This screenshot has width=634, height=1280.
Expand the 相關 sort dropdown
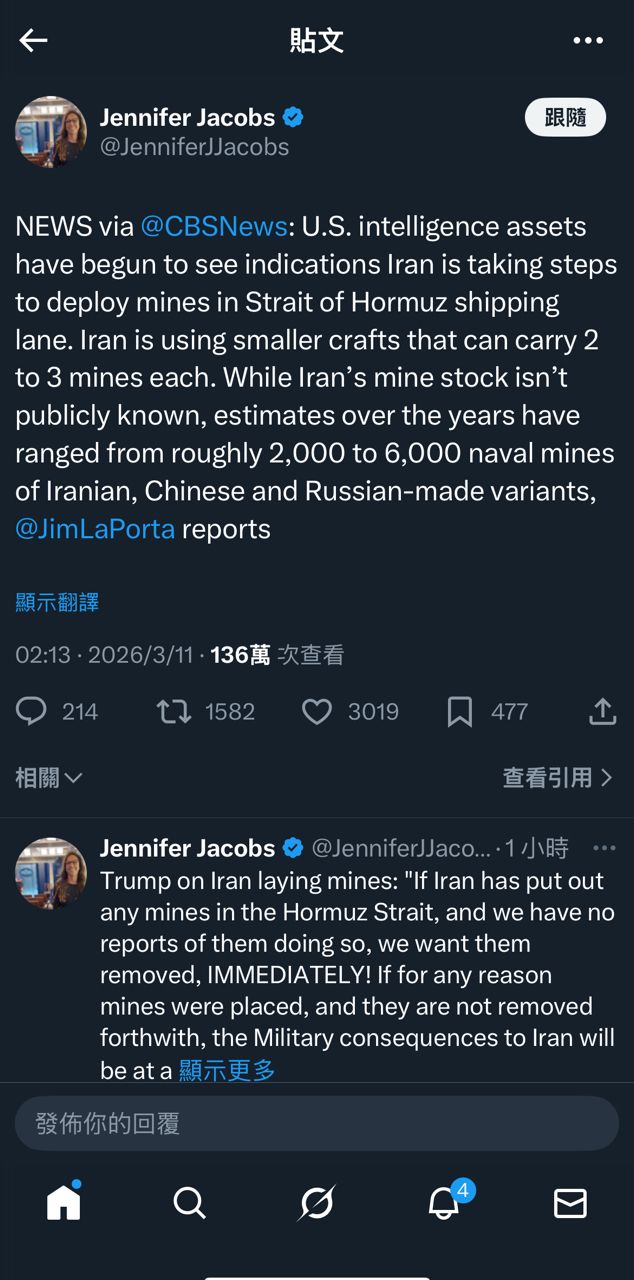(x=48, y=777)
